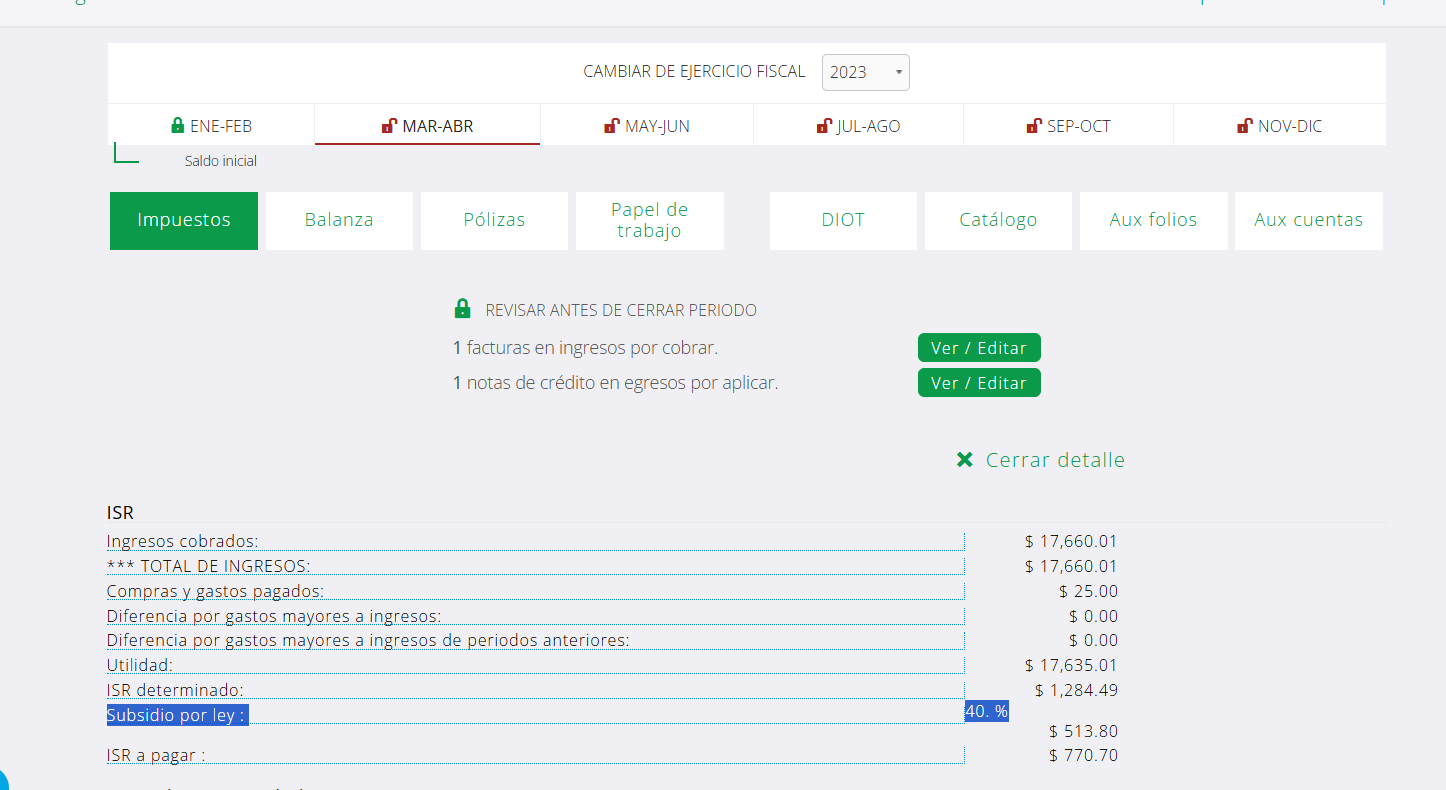Click the green lock icon to close period
Image resolution: width=1446 pixels, height=790 pixels.
coord(462,309)
